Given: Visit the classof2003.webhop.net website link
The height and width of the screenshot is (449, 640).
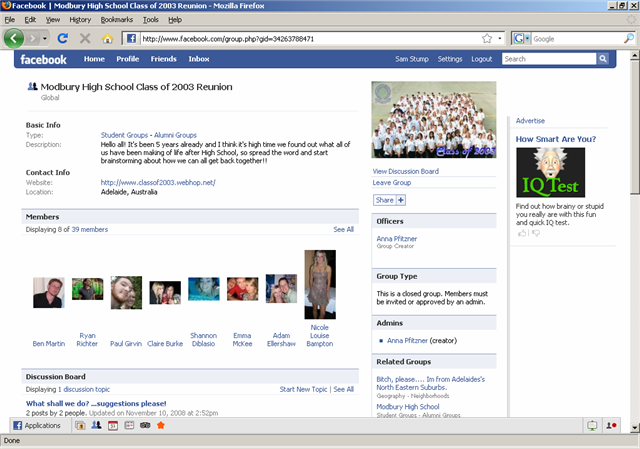Looking at the screenshot, I should point(158,182).
